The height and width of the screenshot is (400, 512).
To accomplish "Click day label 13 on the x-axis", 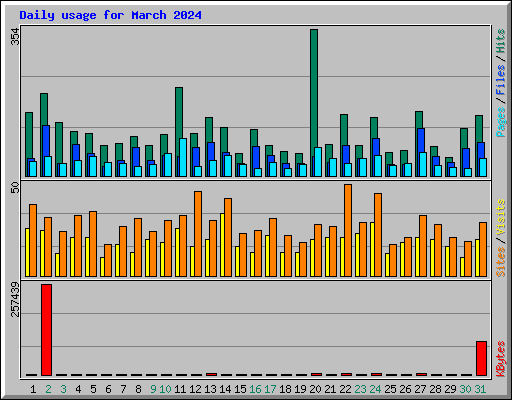I will [x=210, y=389].
